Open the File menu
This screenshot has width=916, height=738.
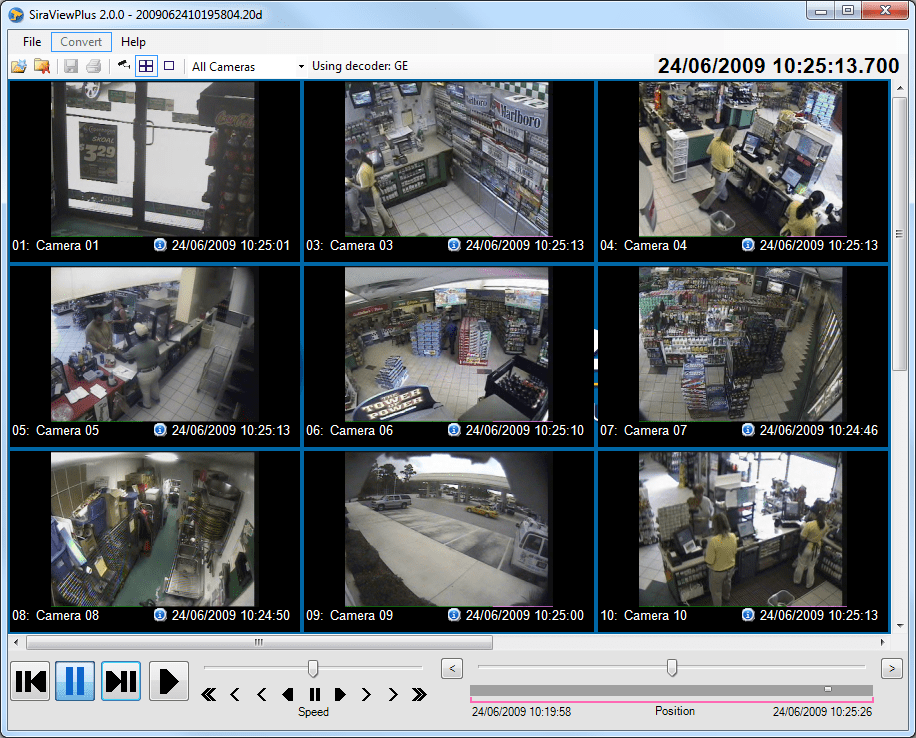[x=32, y=41]
